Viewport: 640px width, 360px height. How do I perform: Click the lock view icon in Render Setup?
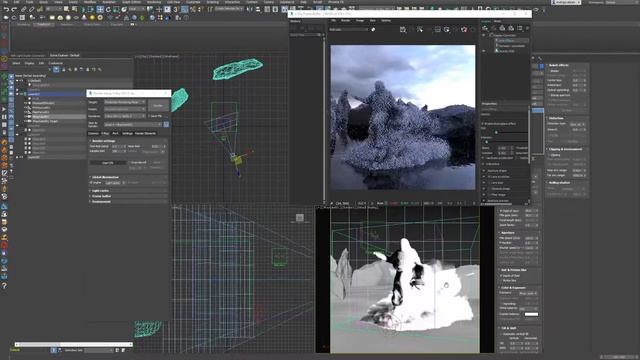point(166,124)
